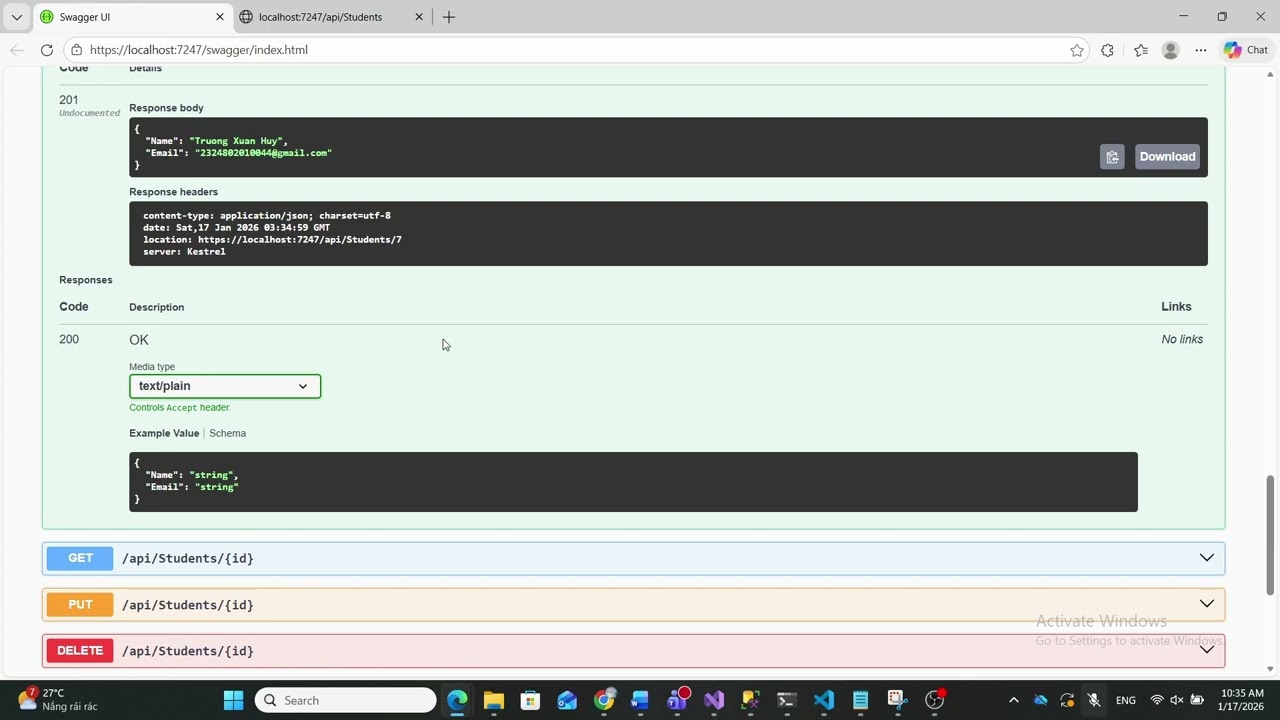Switch to localhost:7247/api/Students tab
The width and height of the screenshot is (1280, 720).
click(333, 17)
